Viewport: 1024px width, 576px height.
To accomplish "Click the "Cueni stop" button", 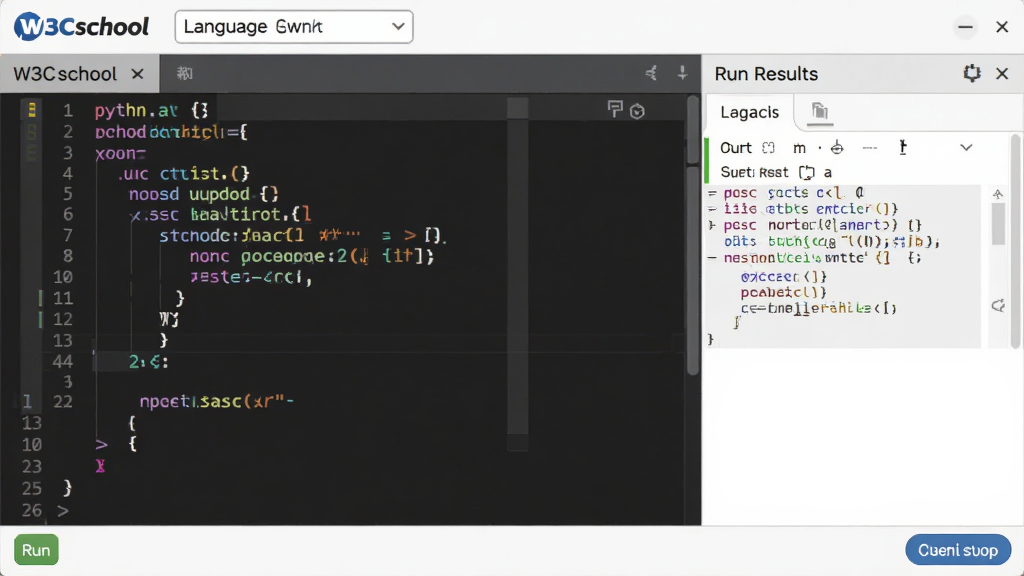I will tap(958, 550).
